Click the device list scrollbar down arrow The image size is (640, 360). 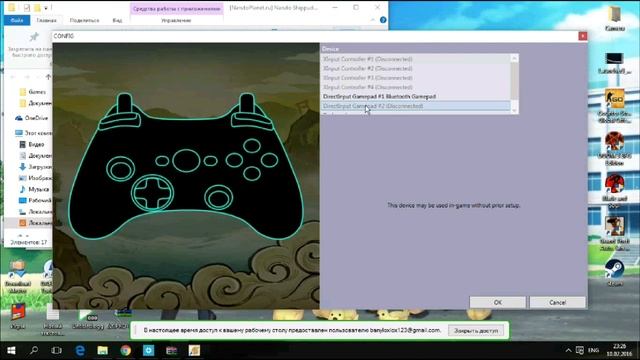pos(514,110)
